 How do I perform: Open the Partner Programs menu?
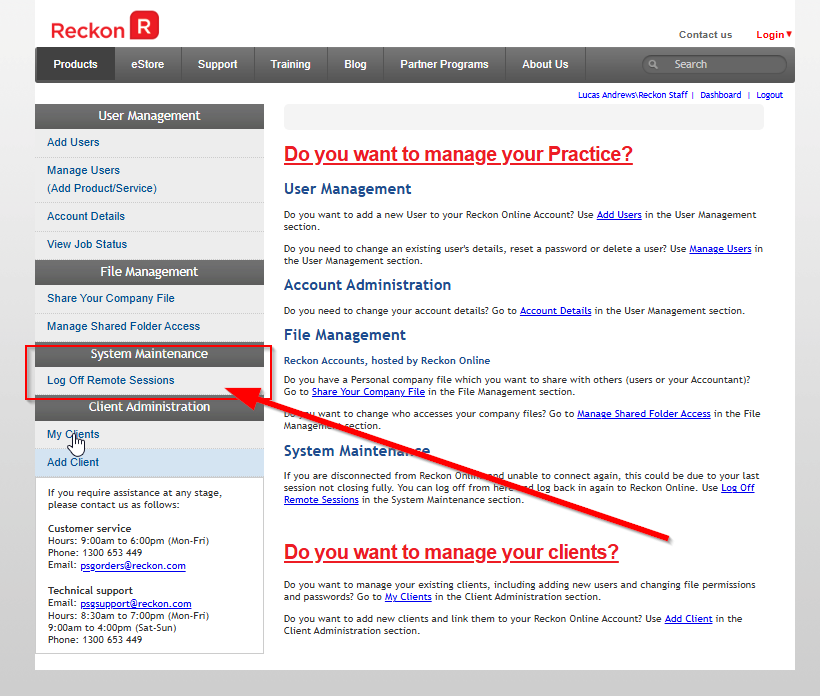pyautogui.click(x=444, y=64)
